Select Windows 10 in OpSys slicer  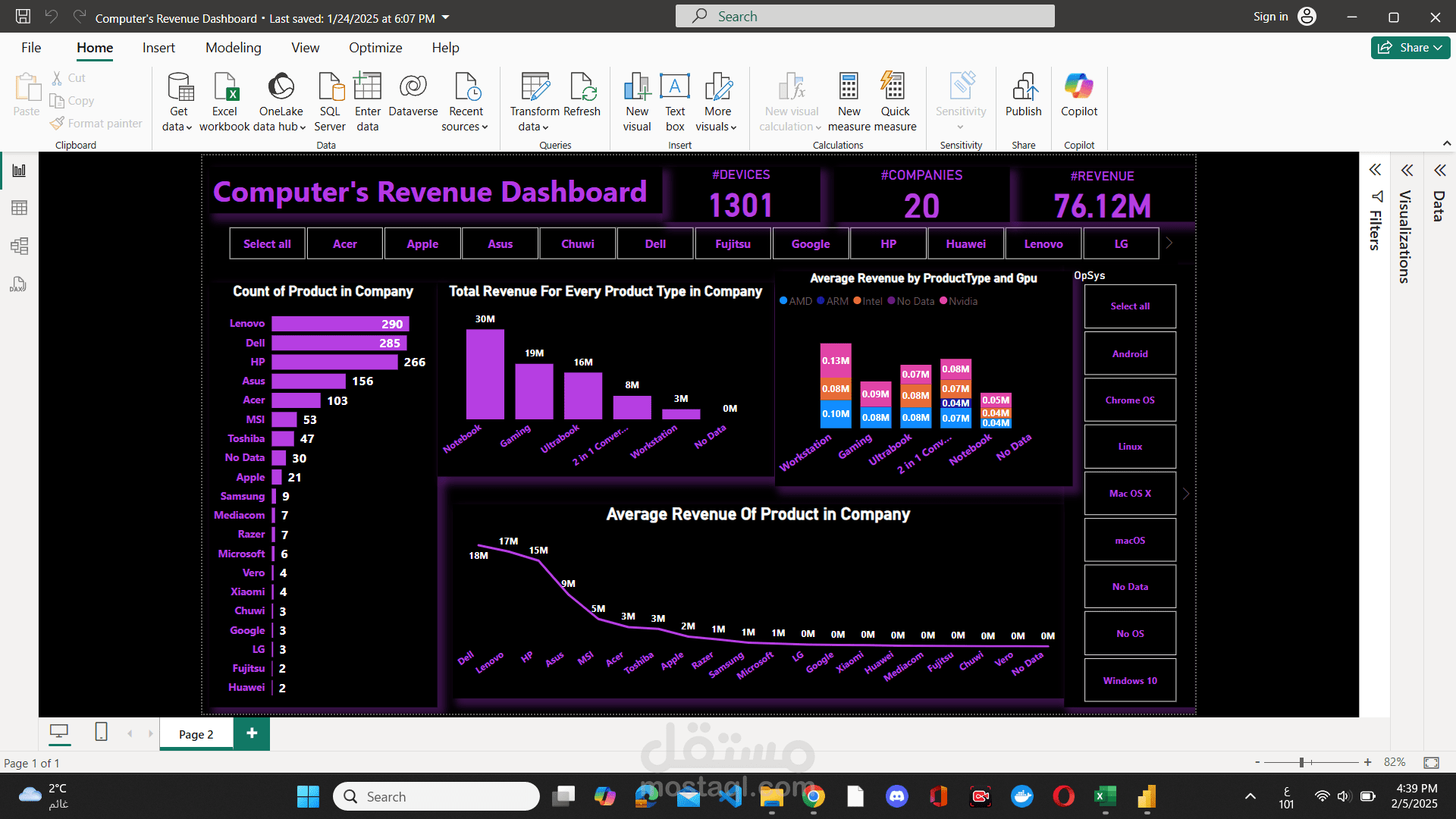(x=1130, y=680)
